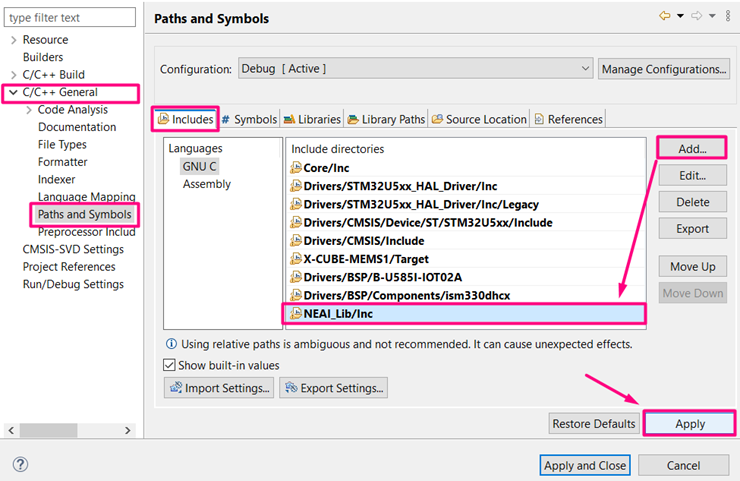Select Paths and Symbols in the tree
The height and width of the screenshot is (481, 740).
click(x=84, y=214)
